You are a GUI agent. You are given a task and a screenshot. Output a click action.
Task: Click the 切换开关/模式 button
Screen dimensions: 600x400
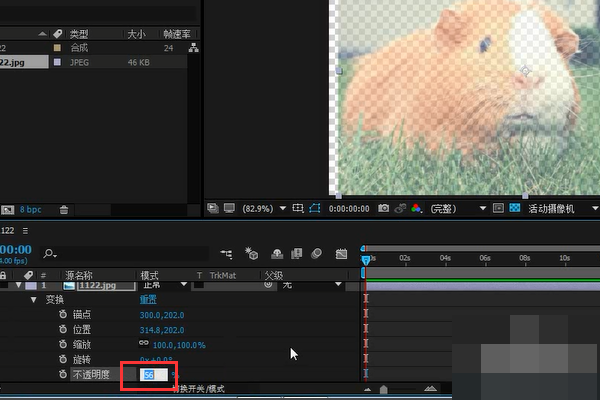pos(199,389)
